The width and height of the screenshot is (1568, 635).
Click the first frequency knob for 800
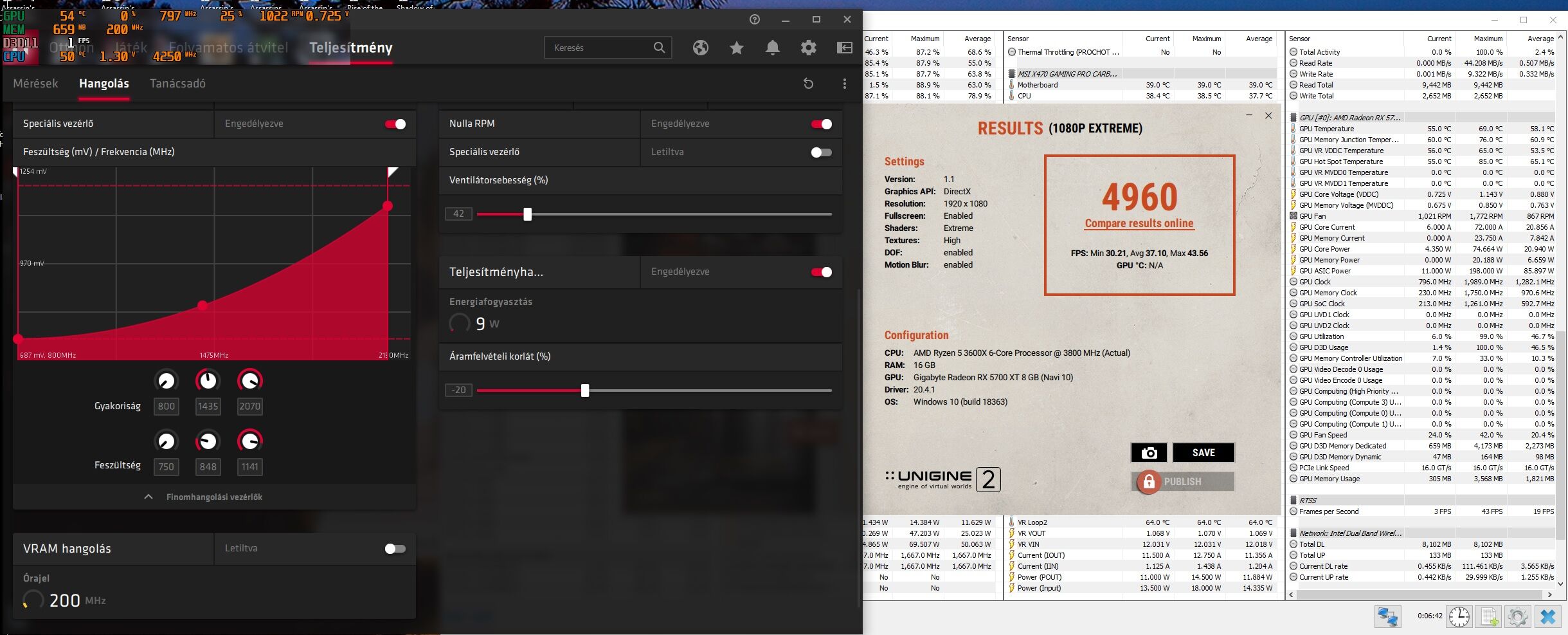coord(166,381)
